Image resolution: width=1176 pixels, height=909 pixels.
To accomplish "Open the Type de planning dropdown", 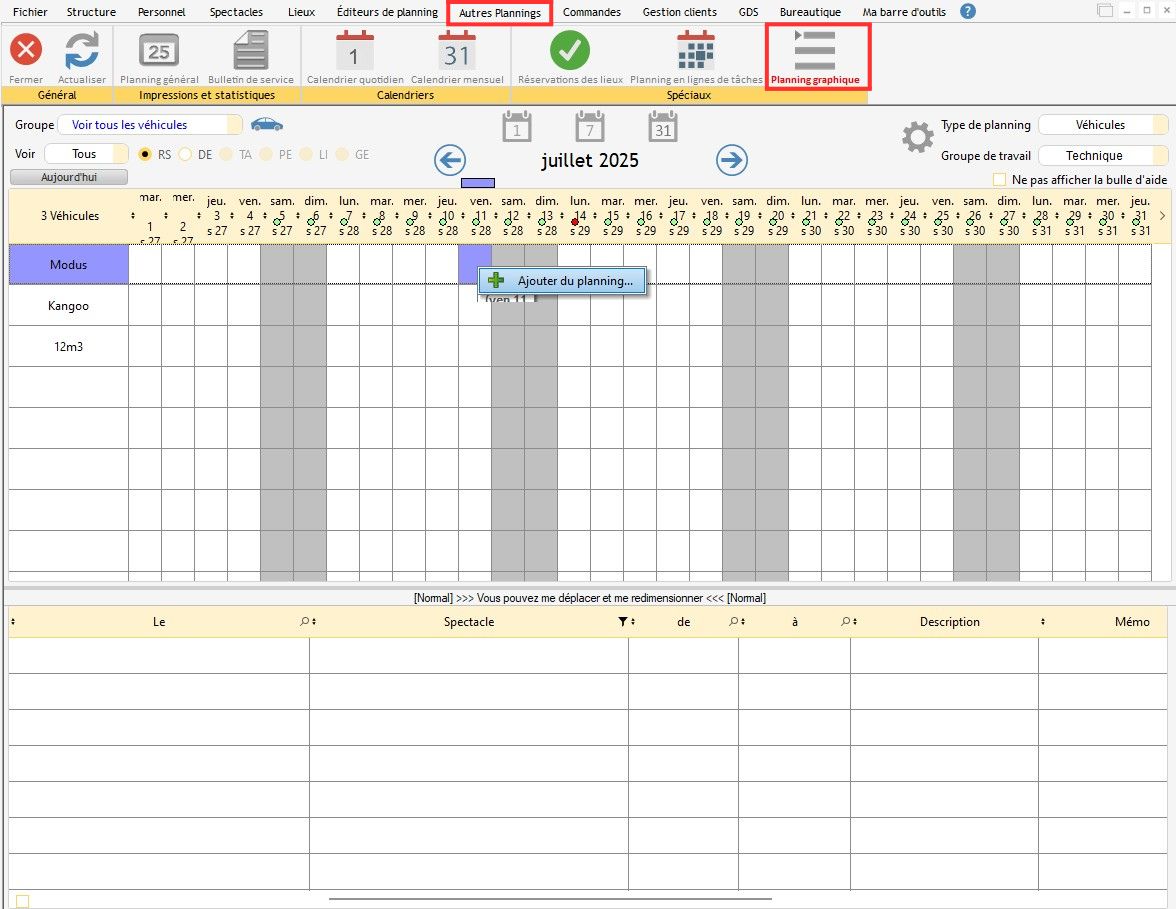I will point(1102,125).
